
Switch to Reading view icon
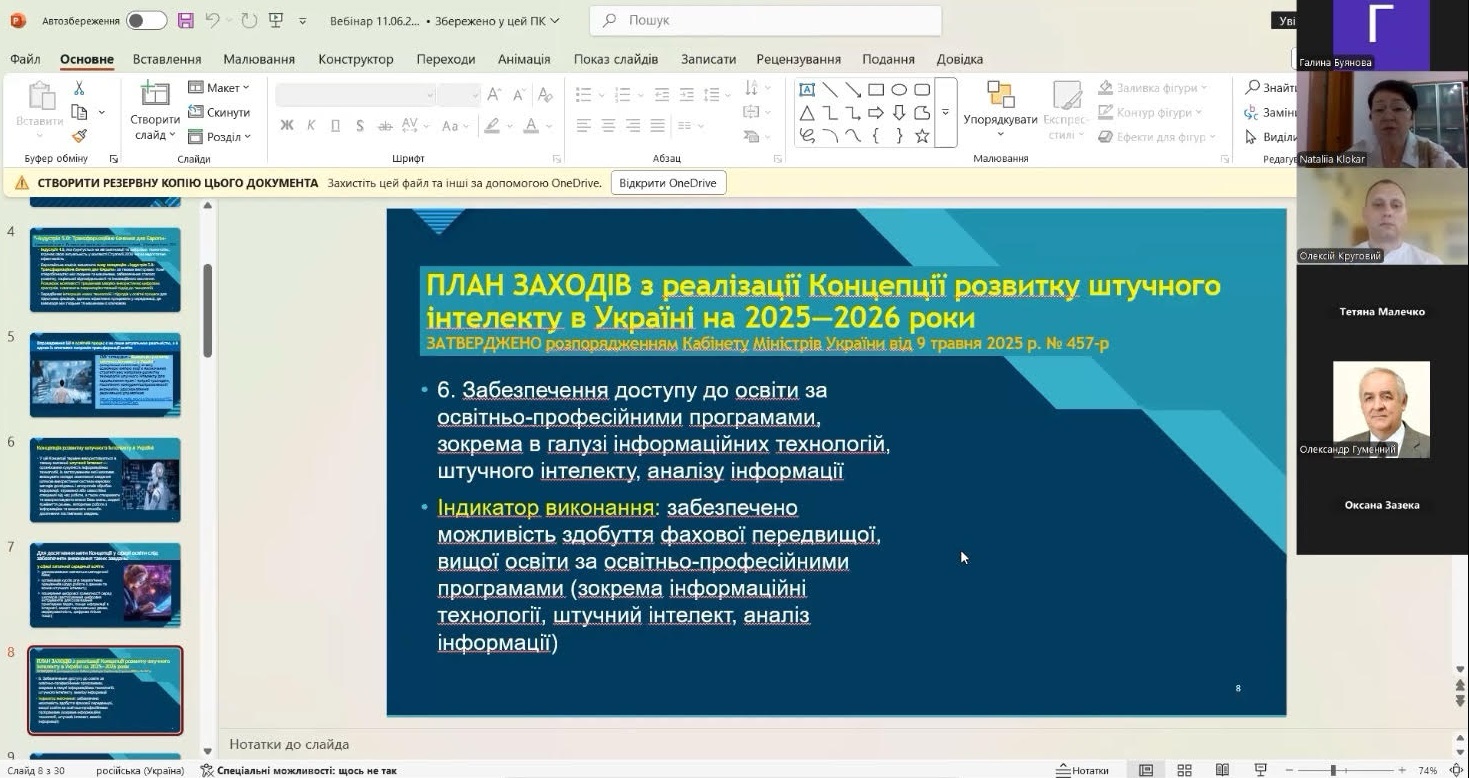1222,770
